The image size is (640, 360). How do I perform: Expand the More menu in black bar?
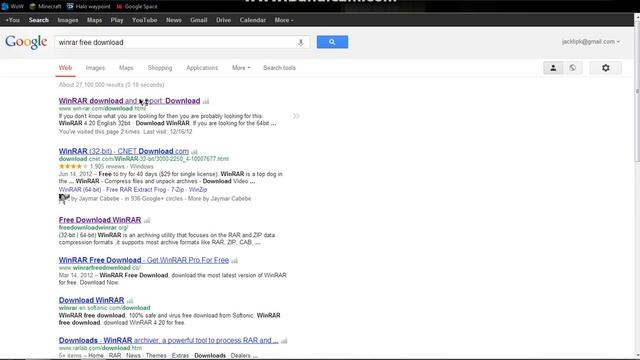coord(284,20)
